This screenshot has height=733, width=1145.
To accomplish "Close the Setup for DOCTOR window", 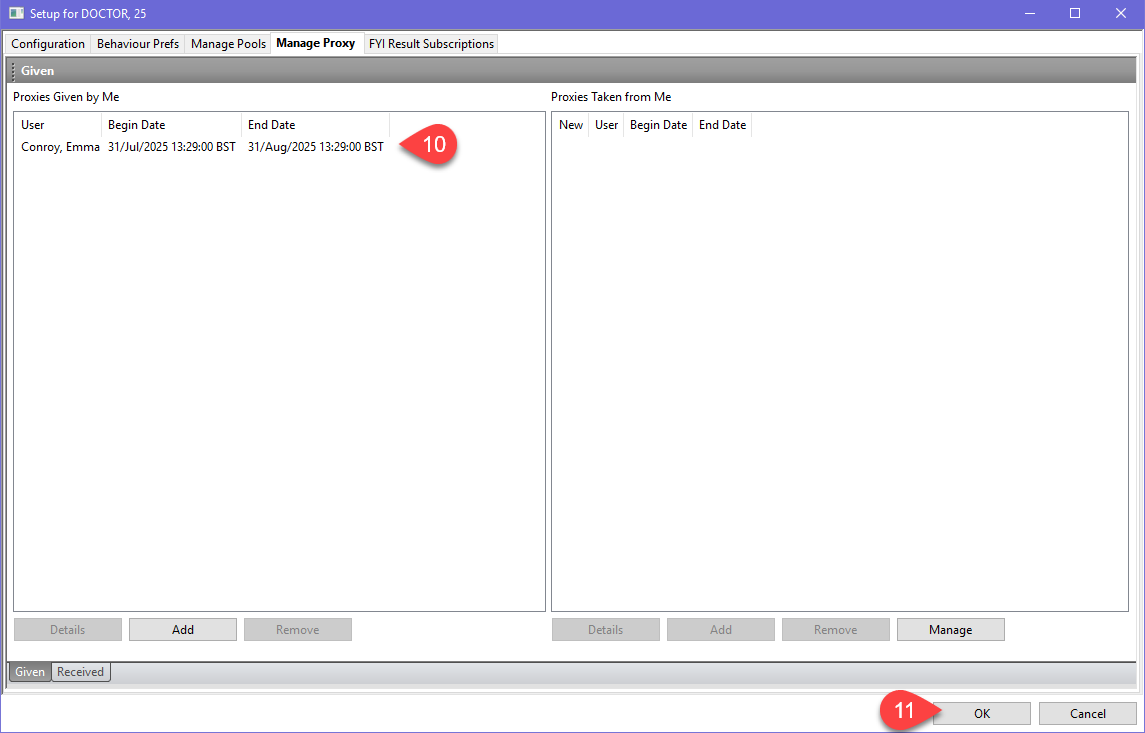I will coord(1121,13).
